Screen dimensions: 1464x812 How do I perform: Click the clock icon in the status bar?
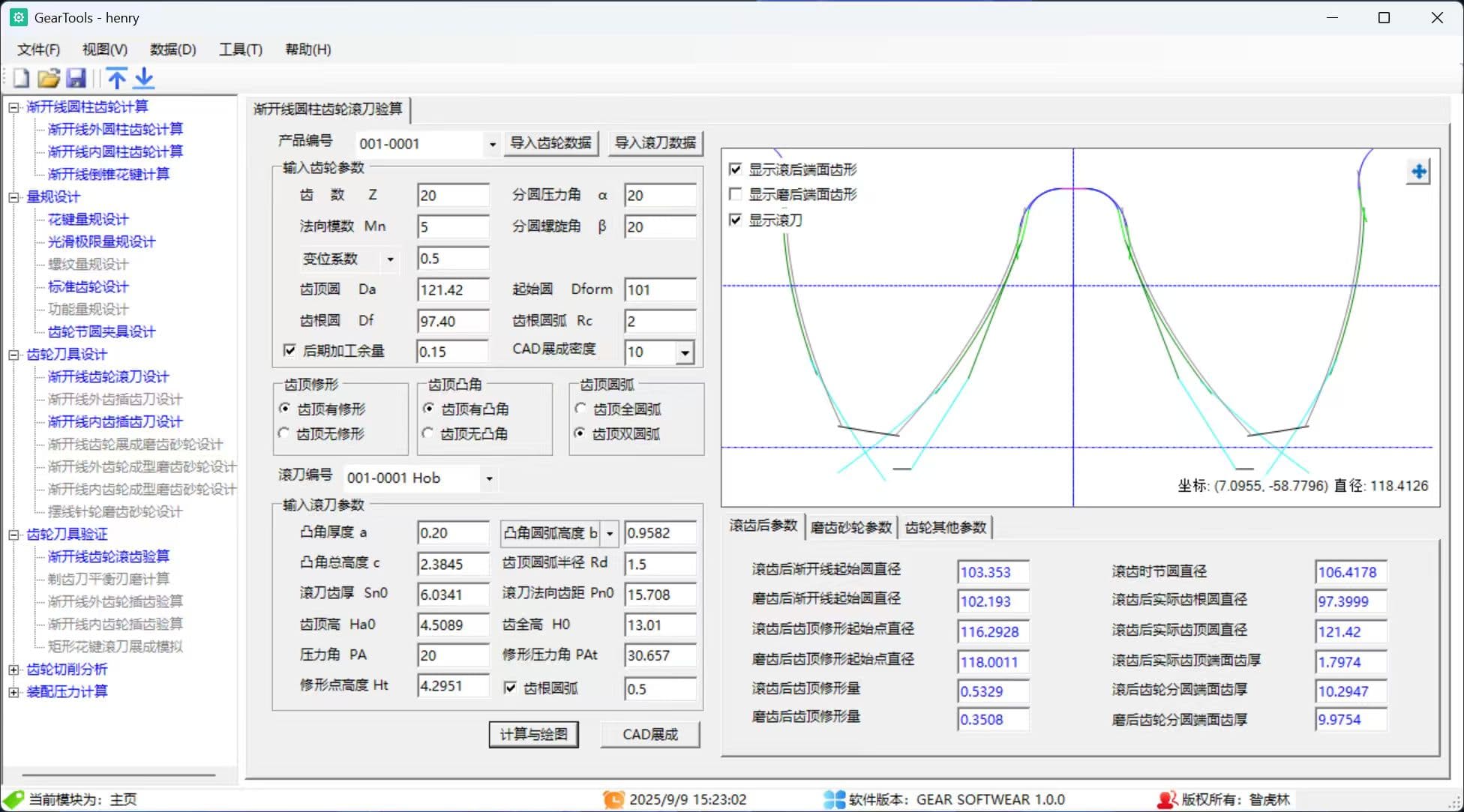(613, 799)
